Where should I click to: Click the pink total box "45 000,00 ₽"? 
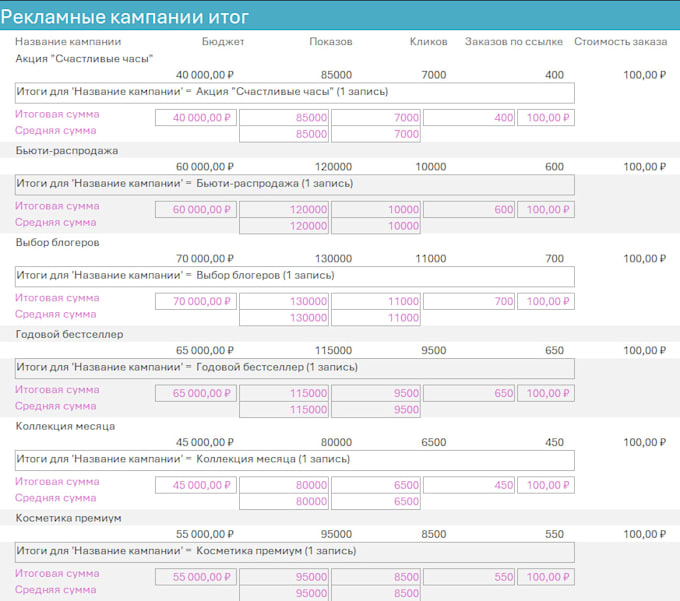click(x=196, y=485)
